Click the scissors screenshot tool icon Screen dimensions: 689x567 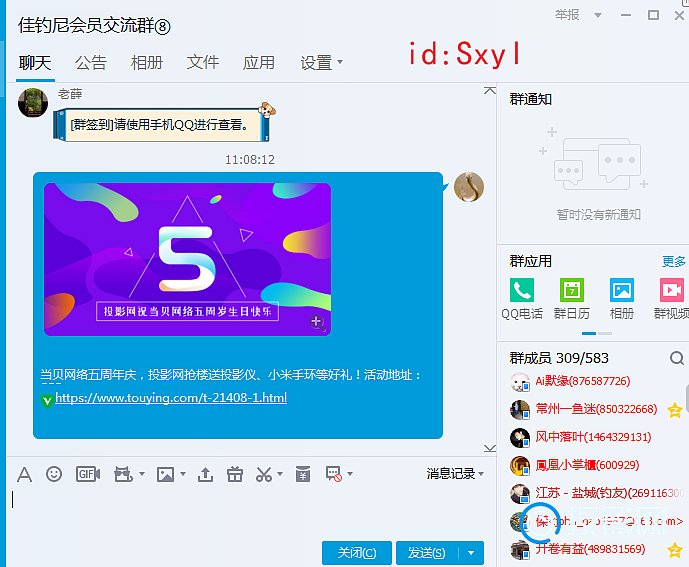(x=264, y=474)
